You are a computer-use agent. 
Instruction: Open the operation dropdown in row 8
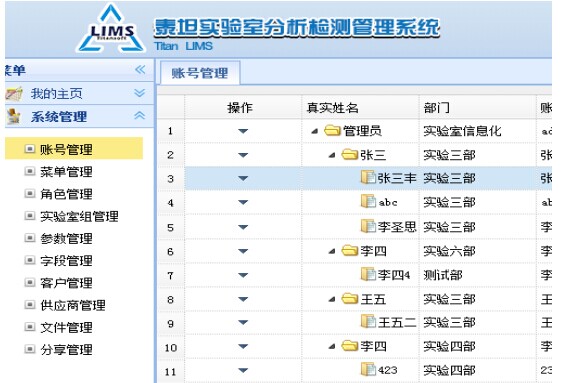(243, 299)
